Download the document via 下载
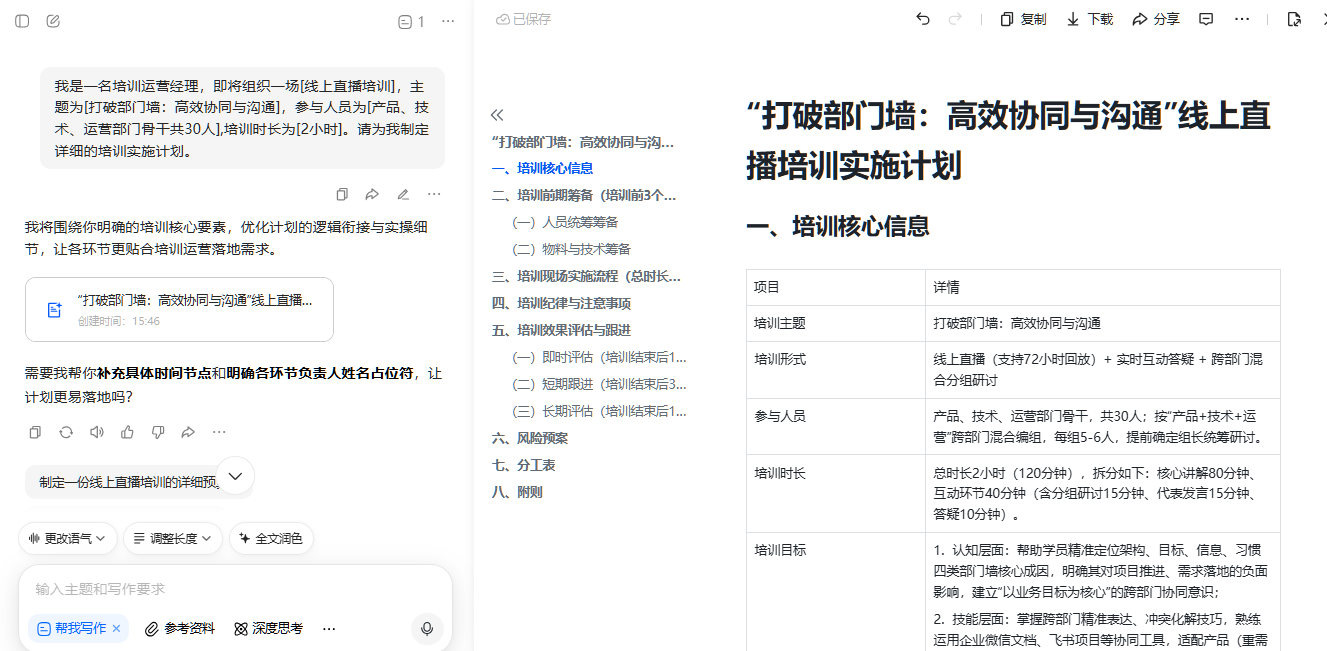The height and width of the screenshot is (651, 1327). [x=1089, y=19]
